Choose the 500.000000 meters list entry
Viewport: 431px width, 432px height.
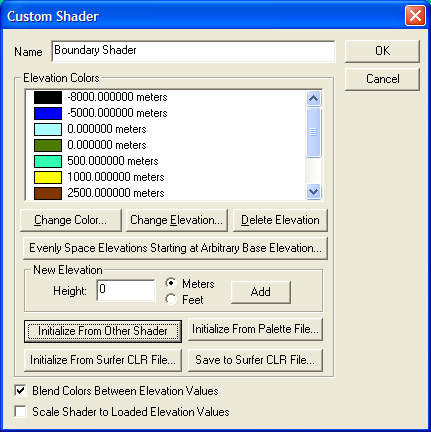(x=113, y=161)
